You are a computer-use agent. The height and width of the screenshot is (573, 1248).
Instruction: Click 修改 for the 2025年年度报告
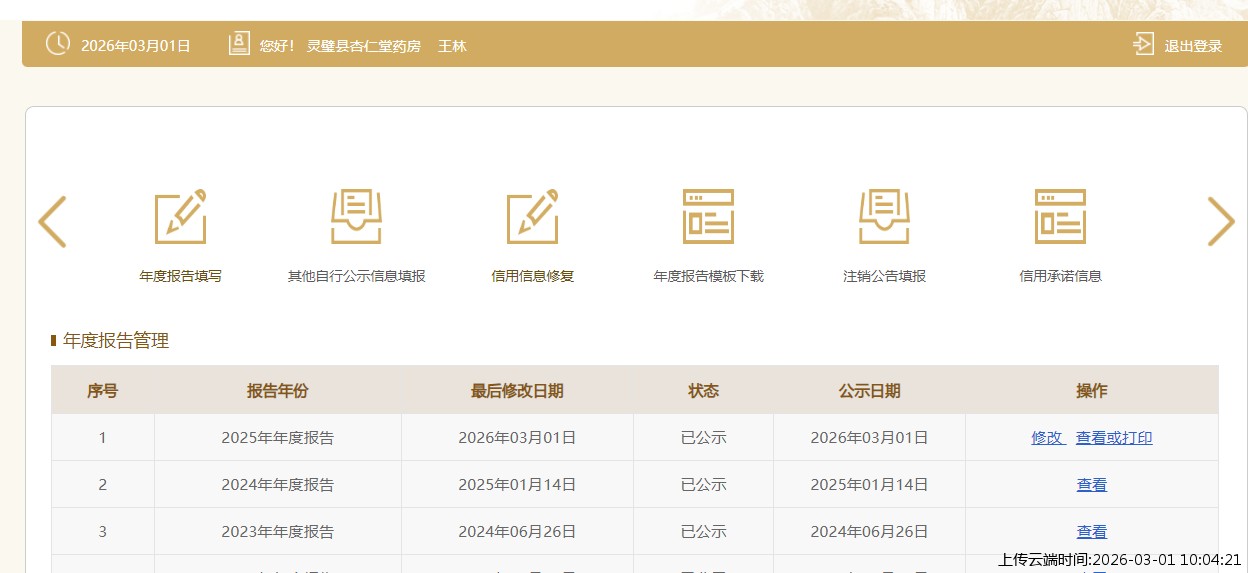pos(1047,438)
